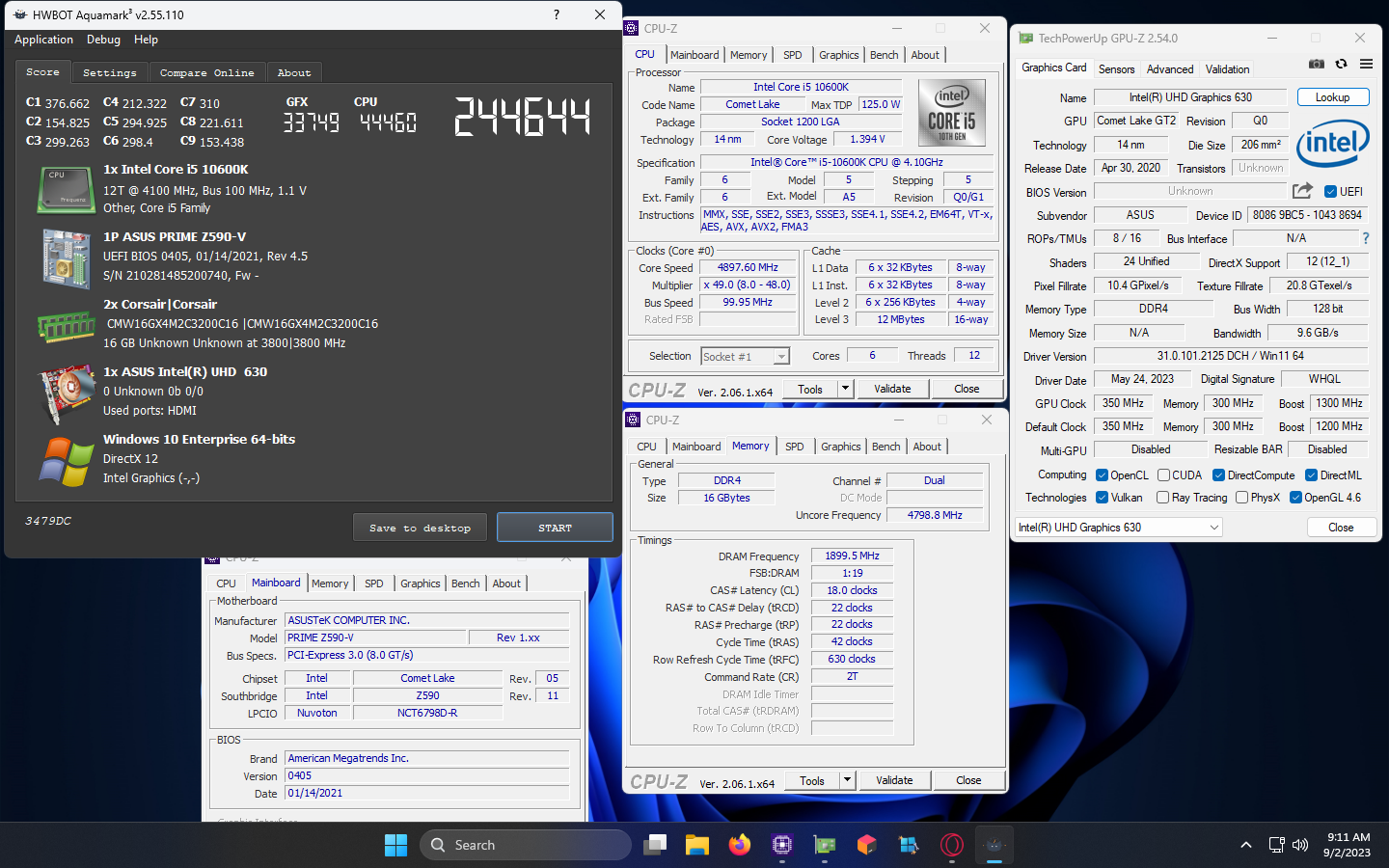
Task: Click the network icon in system tray
Action: 1276,845
